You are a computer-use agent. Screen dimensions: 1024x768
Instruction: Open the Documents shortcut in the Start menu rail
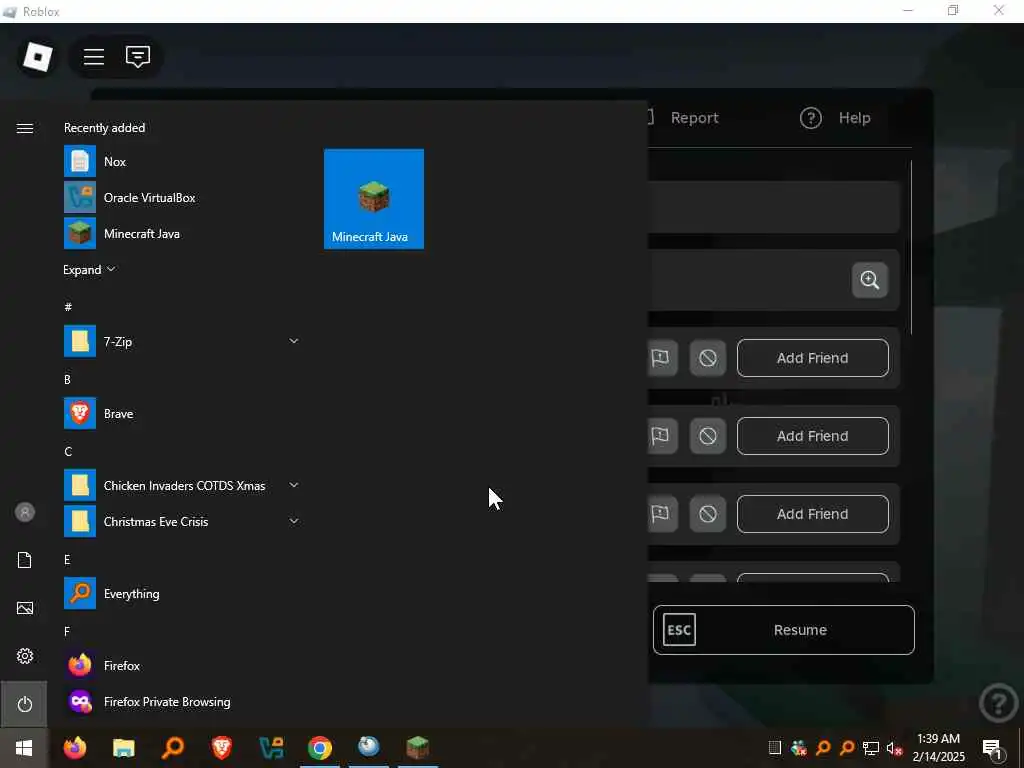[x=25, y=560]
